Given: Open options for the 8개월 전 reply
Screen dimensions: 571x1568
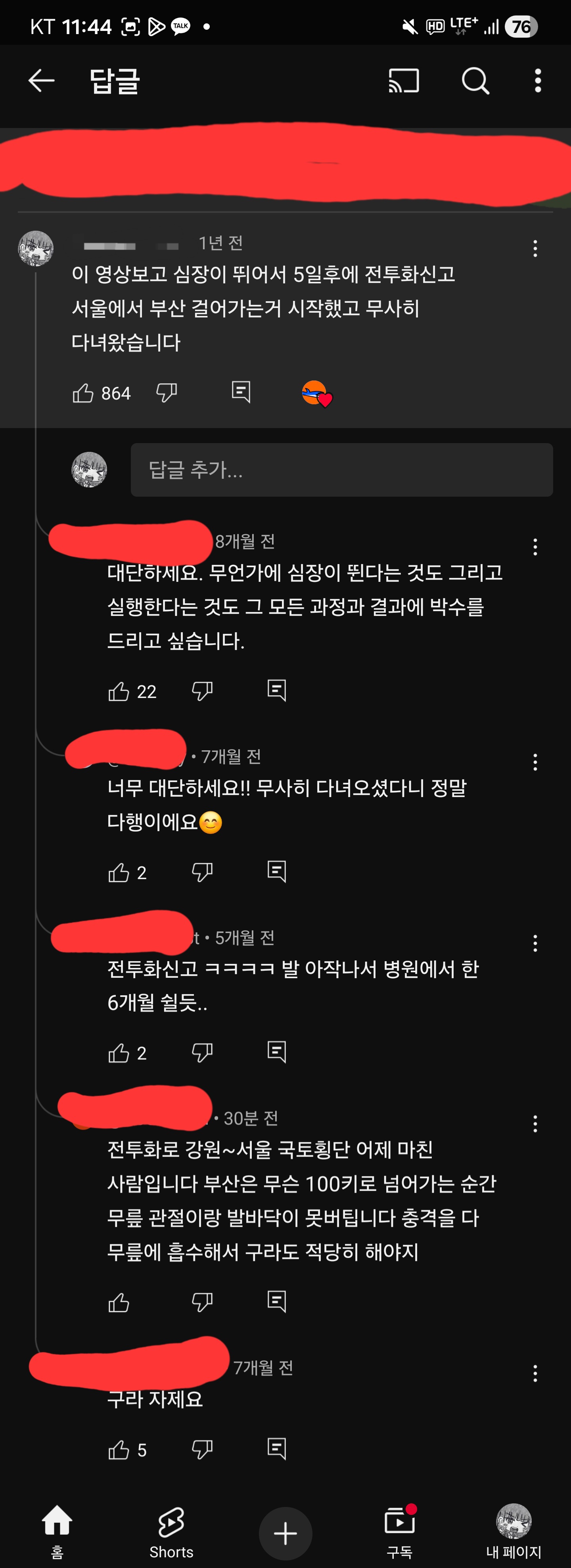Looking at the screenshot, I should 535,546.
